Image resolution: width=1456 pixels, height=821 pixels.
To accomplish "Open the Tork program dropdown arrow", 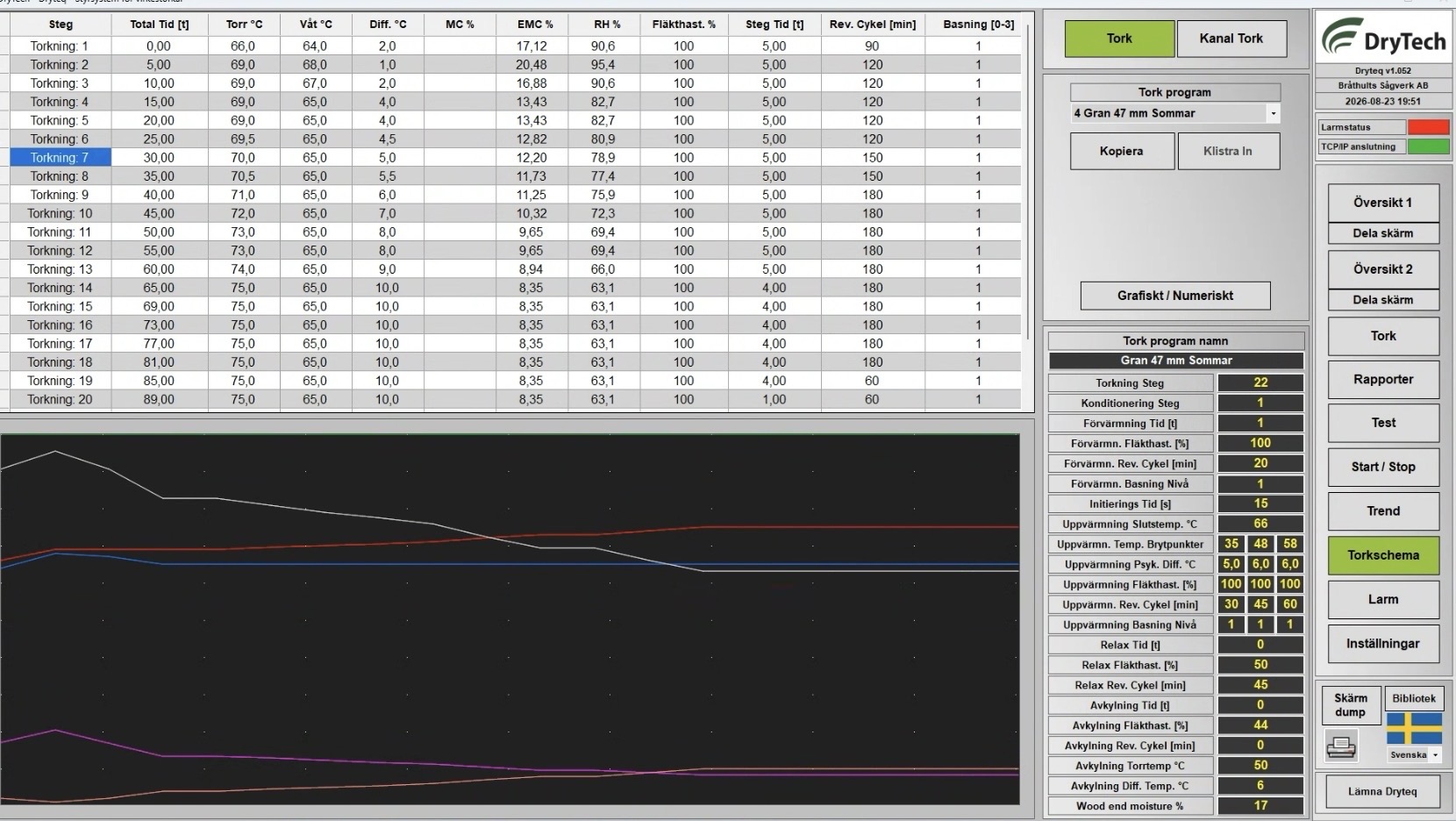I will tap(1273, 113).
